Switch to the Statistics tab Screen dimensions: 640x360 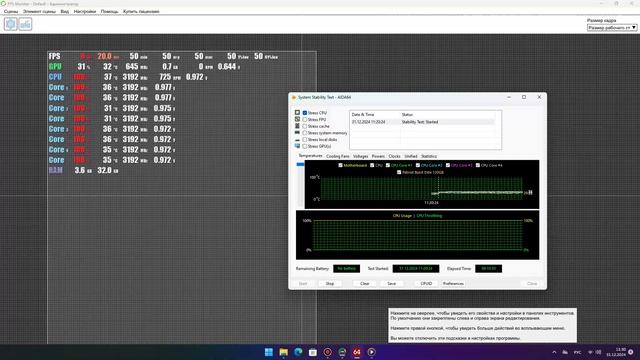click(x=429, y=156)
